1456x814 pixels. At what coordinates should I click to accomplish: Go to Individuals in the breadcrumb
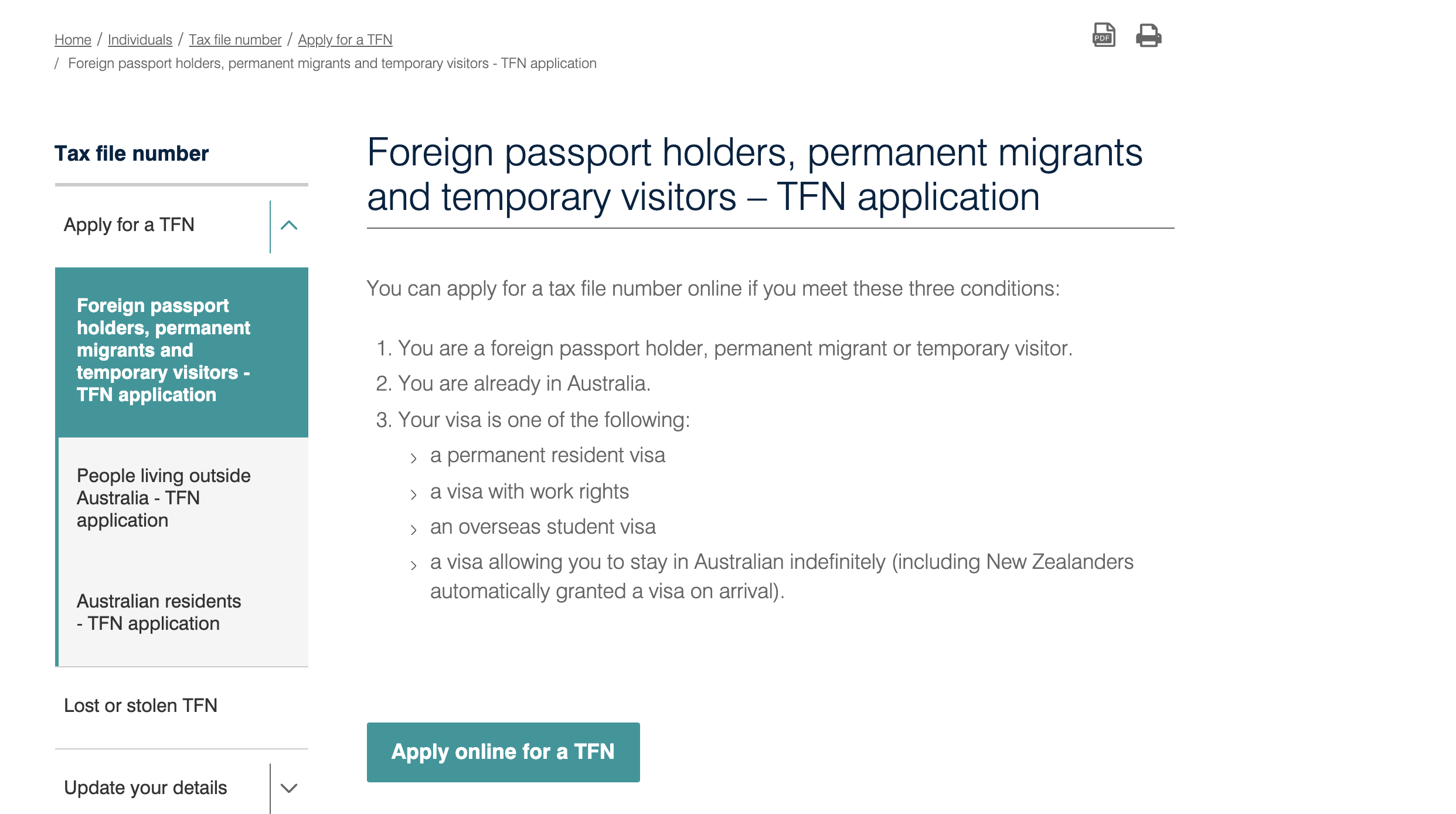pyautogui.click(x=140, y=40)
